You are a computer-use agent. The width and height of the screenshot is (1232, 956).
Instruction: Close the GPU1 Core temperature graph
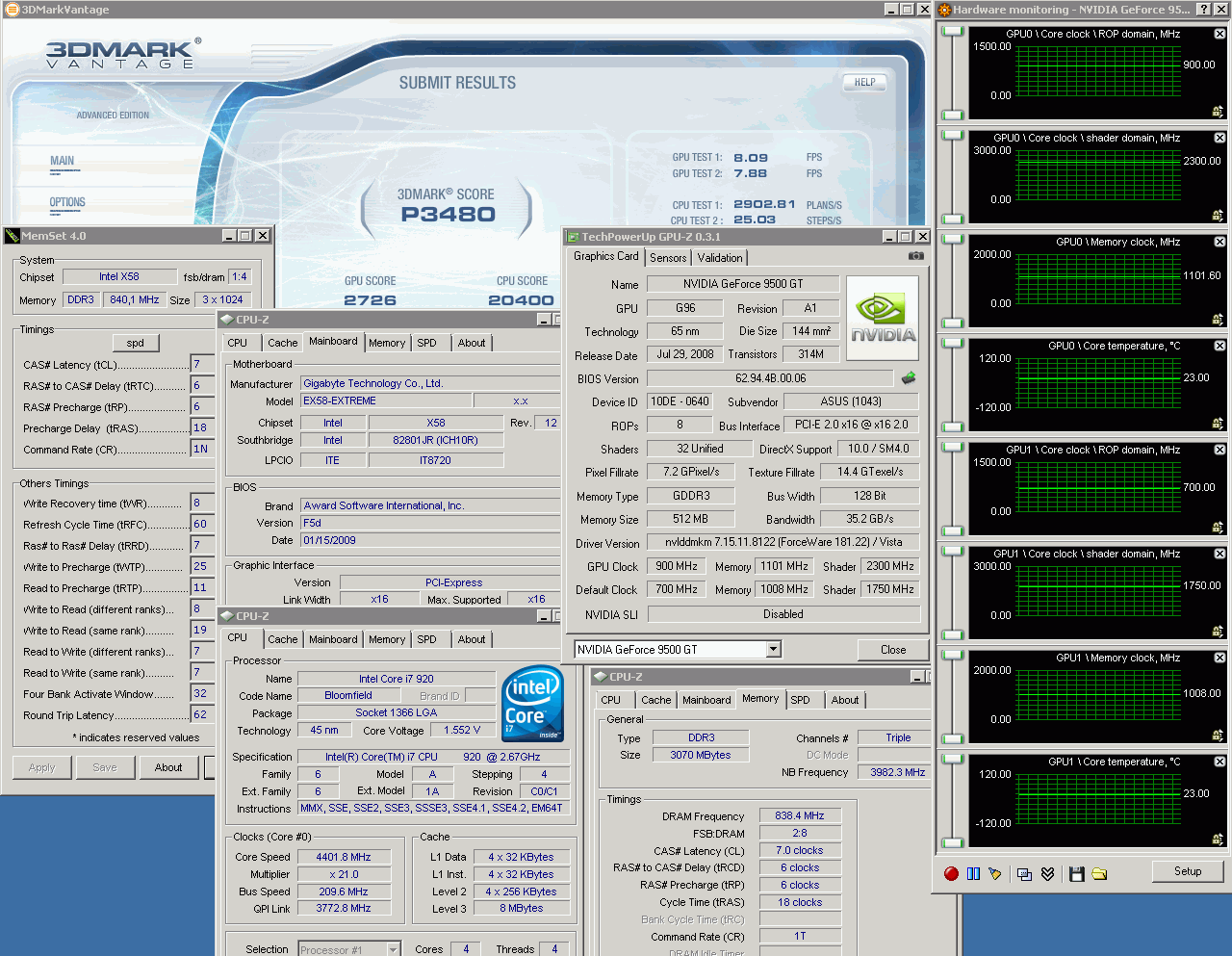(x=1219, y=762)
